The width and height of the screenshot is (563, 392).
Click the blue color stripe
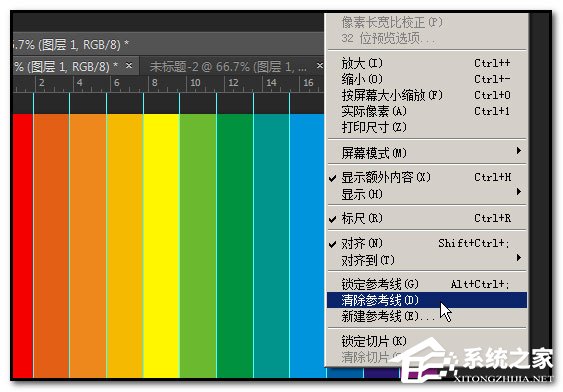[307, 246]
